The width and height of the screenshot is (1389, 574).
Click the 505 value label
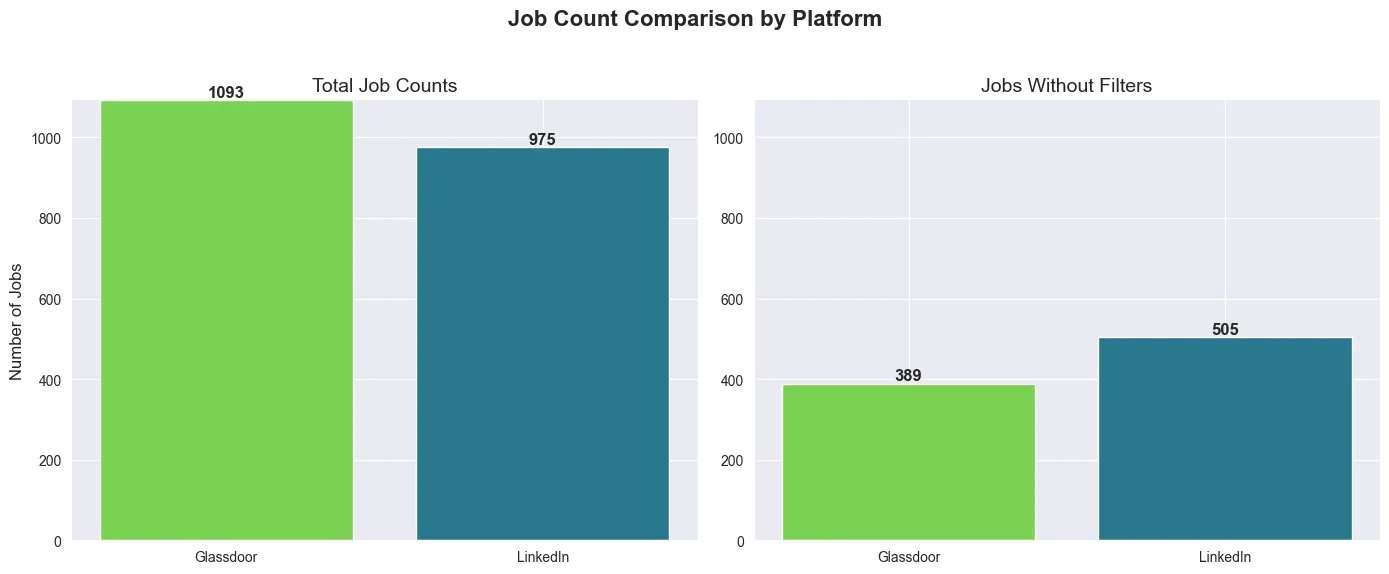click(x=1225, y=329)
